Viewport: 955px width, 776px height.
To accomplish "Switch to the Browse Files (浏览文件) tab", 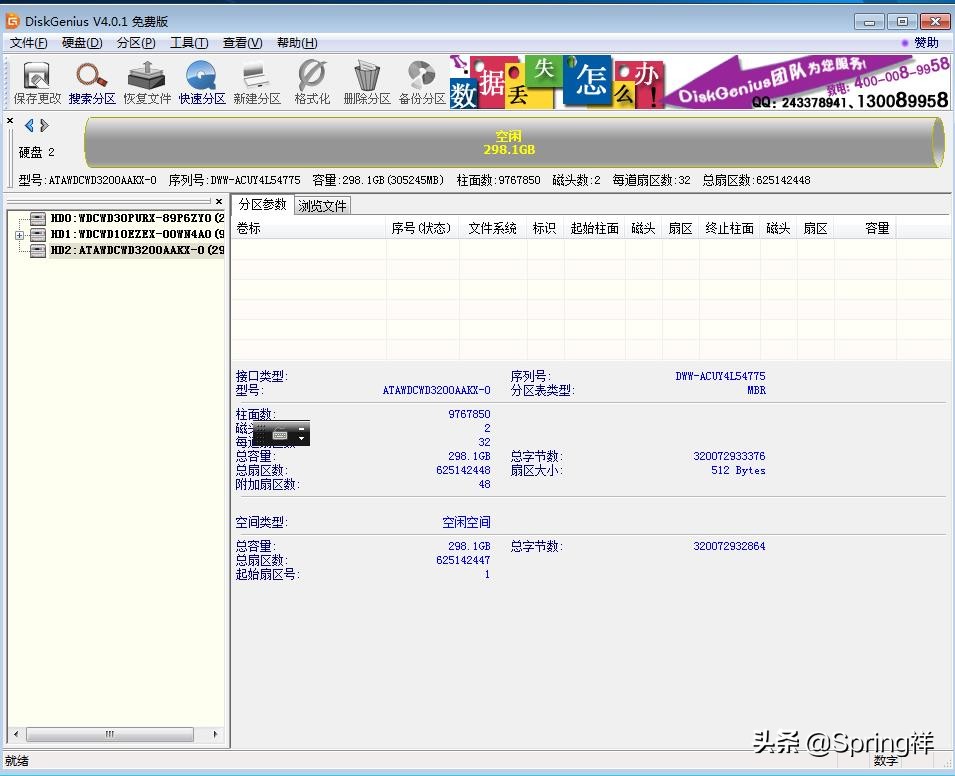I will (x=322, y=206).
